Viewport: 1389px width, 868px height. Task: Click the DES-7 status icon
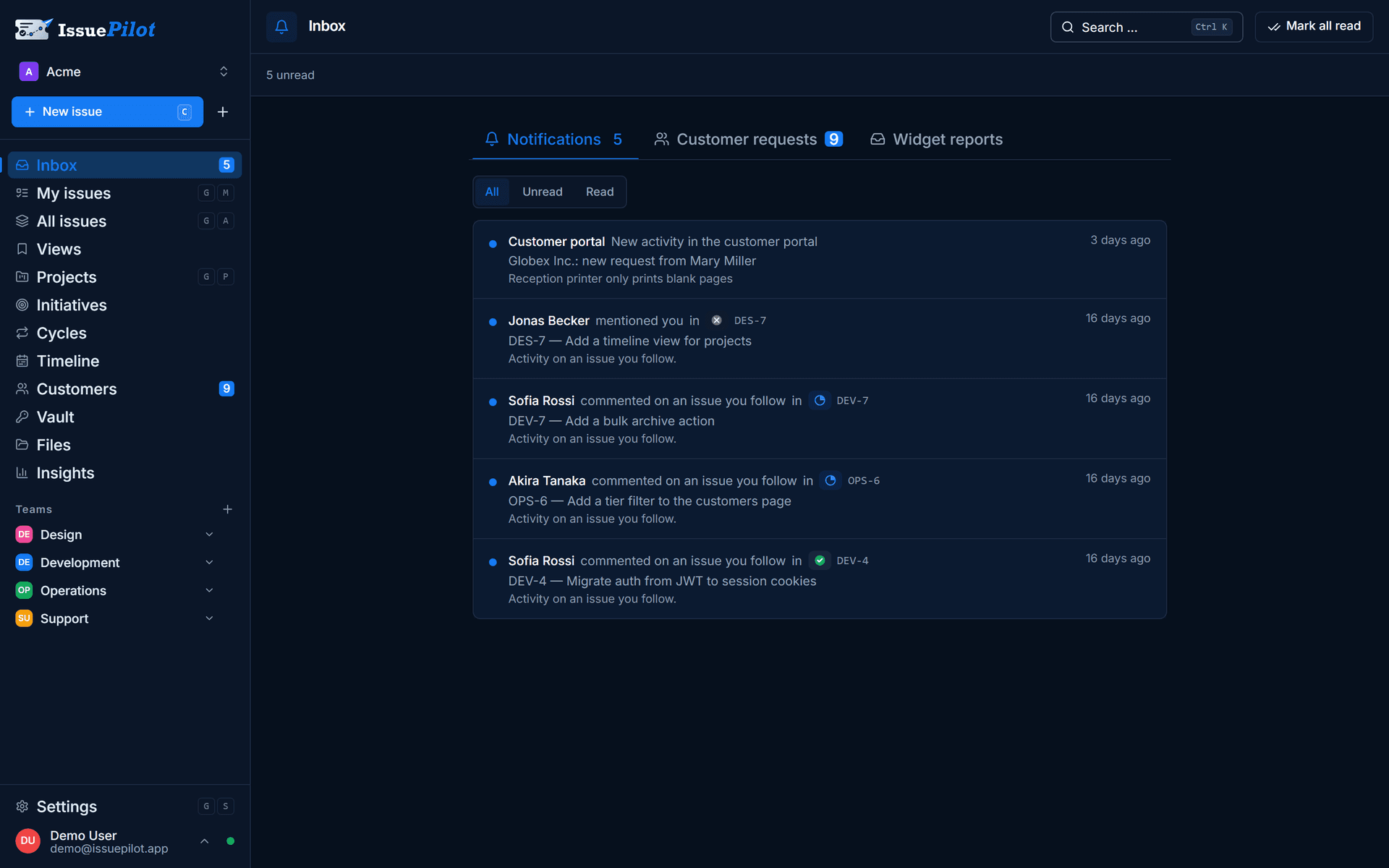point(716,320)
